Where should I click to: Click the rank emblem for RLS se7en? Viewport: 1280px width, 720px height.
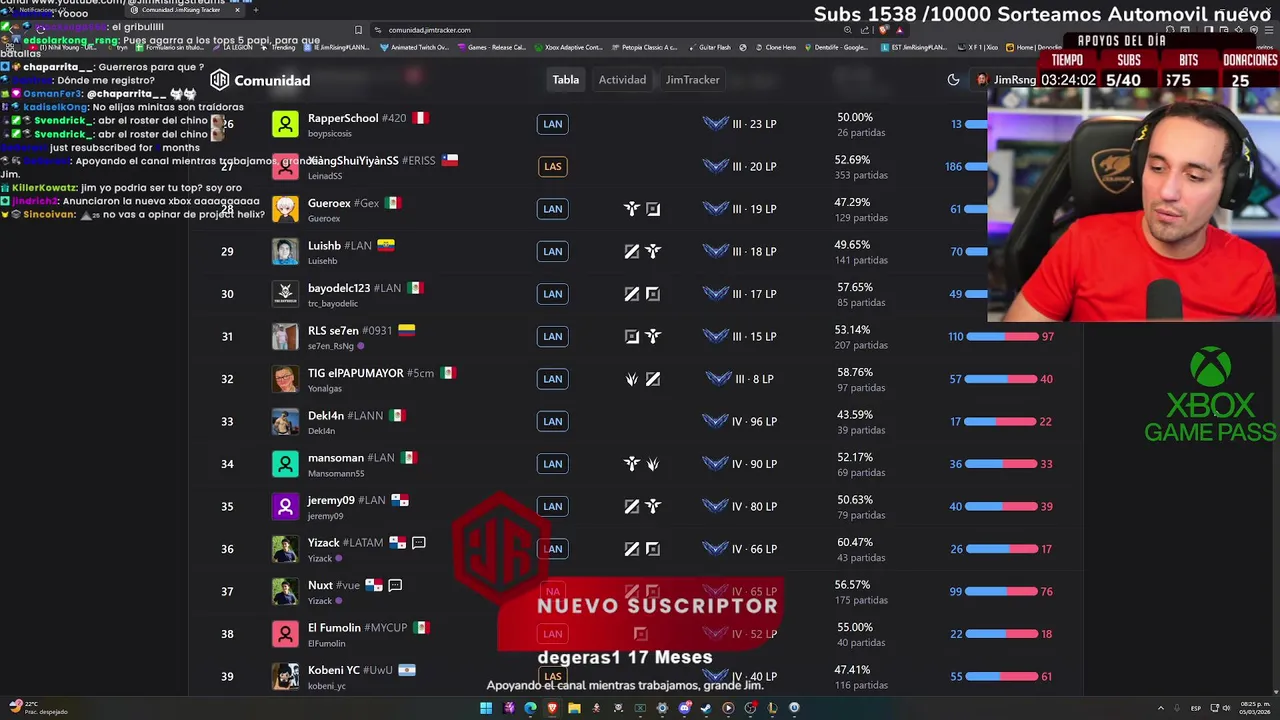click(715, 336)
